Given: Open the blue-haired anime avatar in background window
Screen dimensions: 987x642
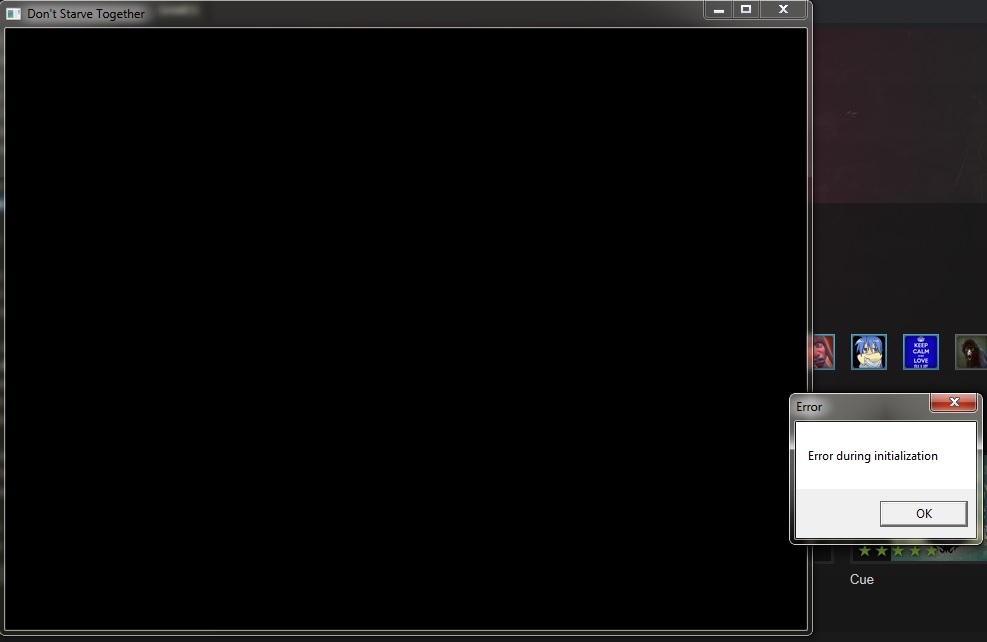Looking at the screenshot, I should point(869,352).
